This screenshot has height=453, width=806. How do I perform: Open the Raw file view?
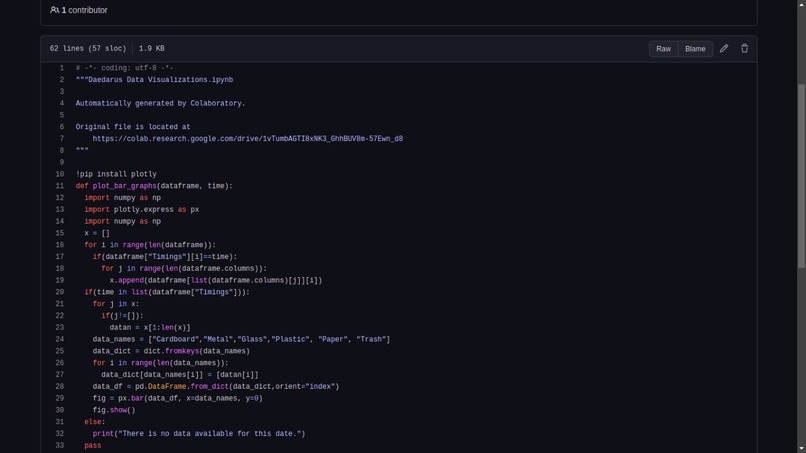663,49
